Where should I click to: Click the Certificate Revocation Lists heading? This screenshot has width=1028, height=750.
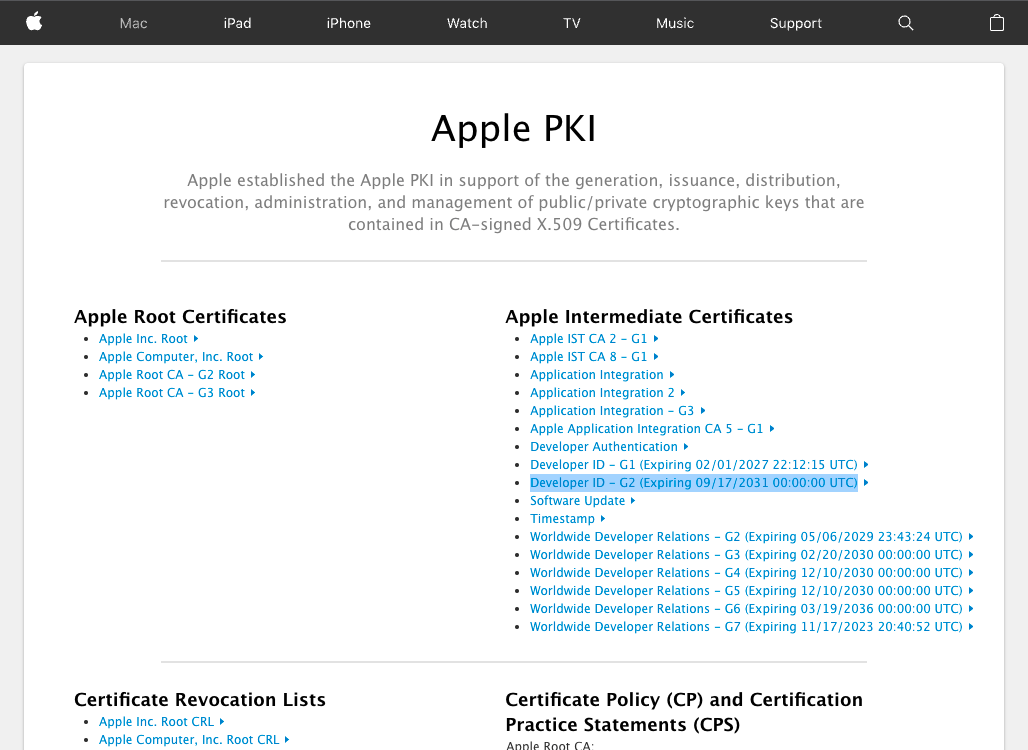coord(200,700)
